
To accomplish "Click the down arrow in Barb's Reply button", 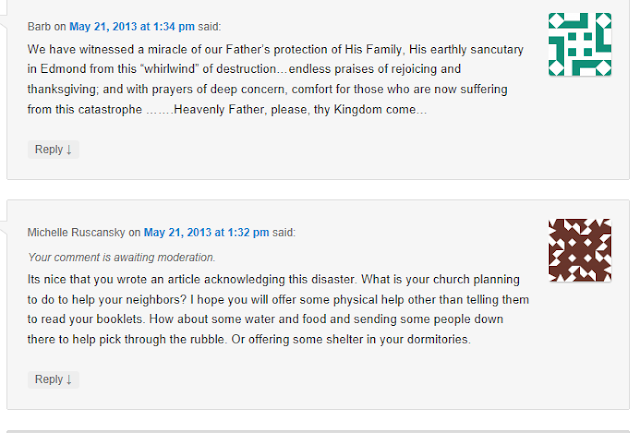I will tap(69, 149).
